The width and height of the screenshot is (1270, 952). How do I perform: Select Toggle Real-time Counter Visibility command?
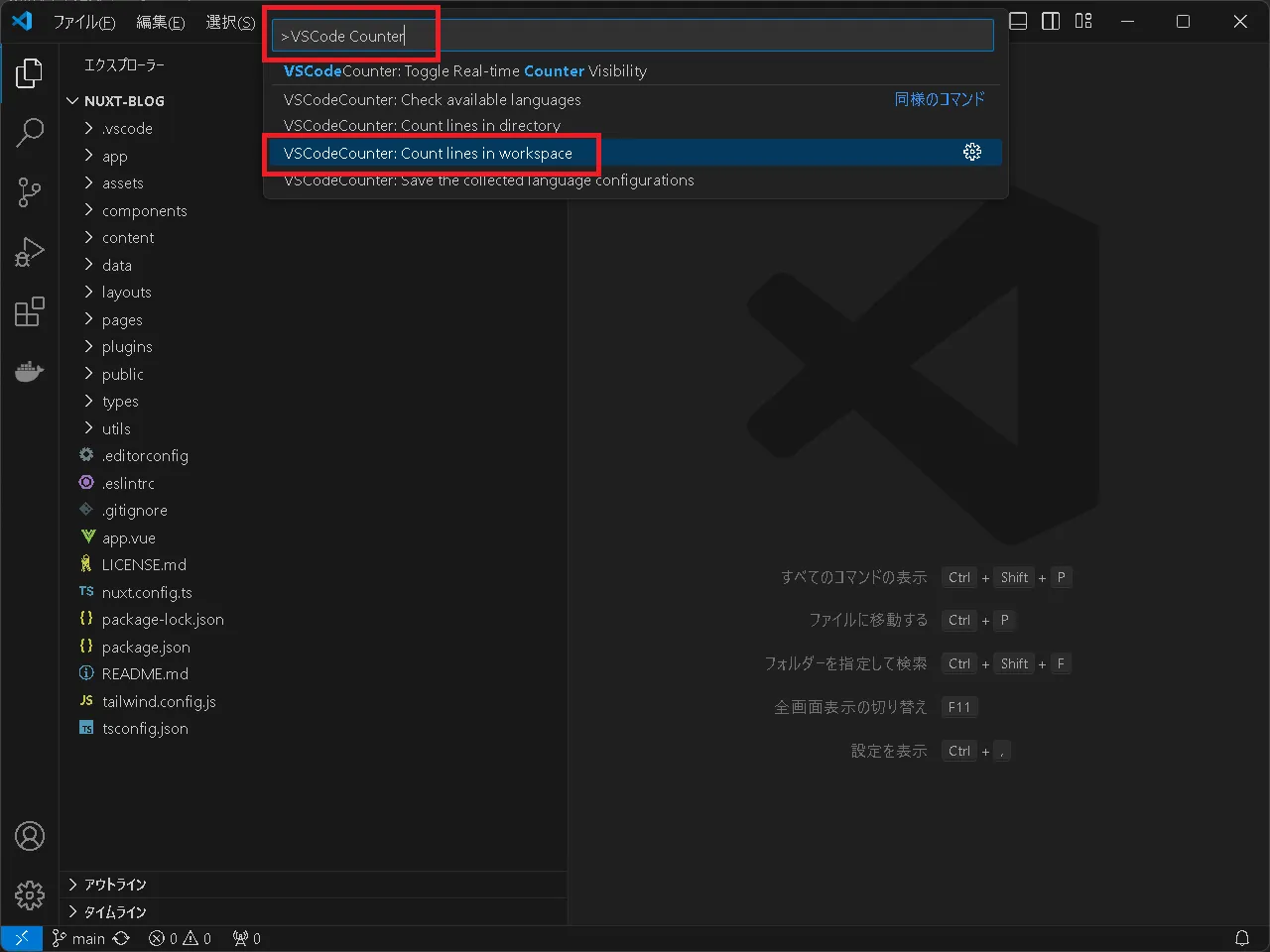click(x=635, y=71)
